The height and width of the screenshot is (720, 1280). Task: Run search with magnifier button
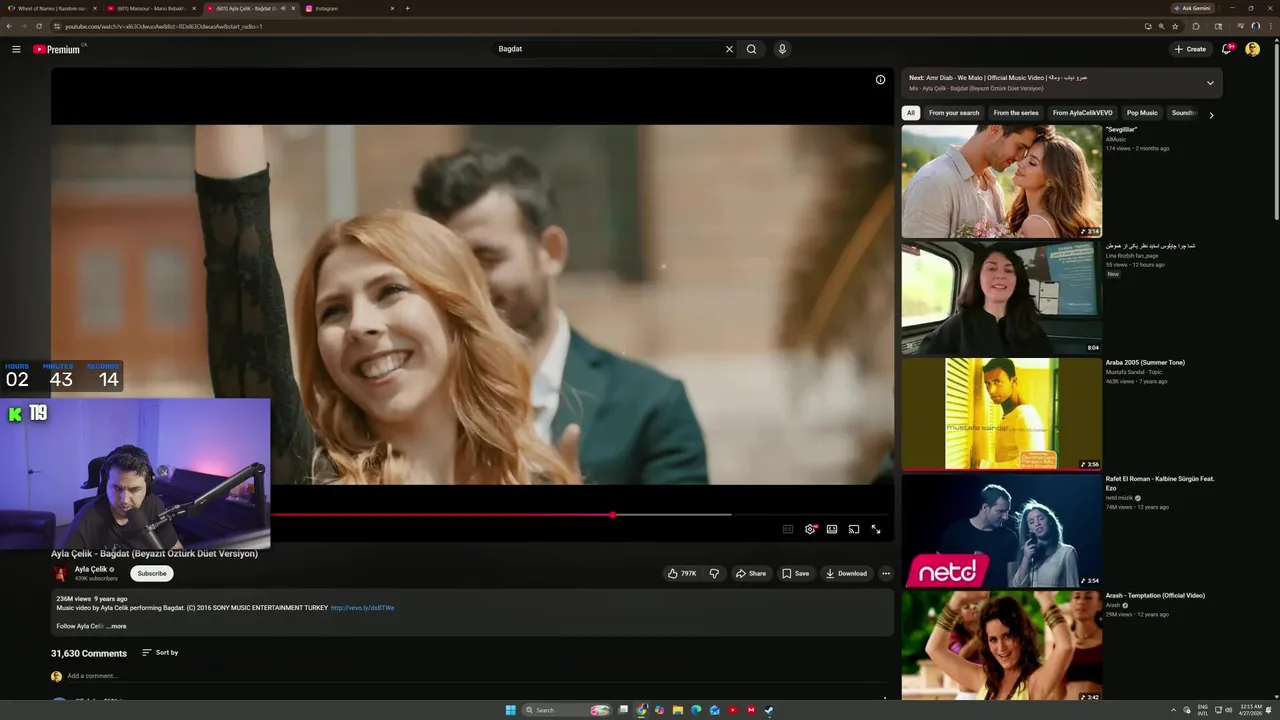[752, 49]
